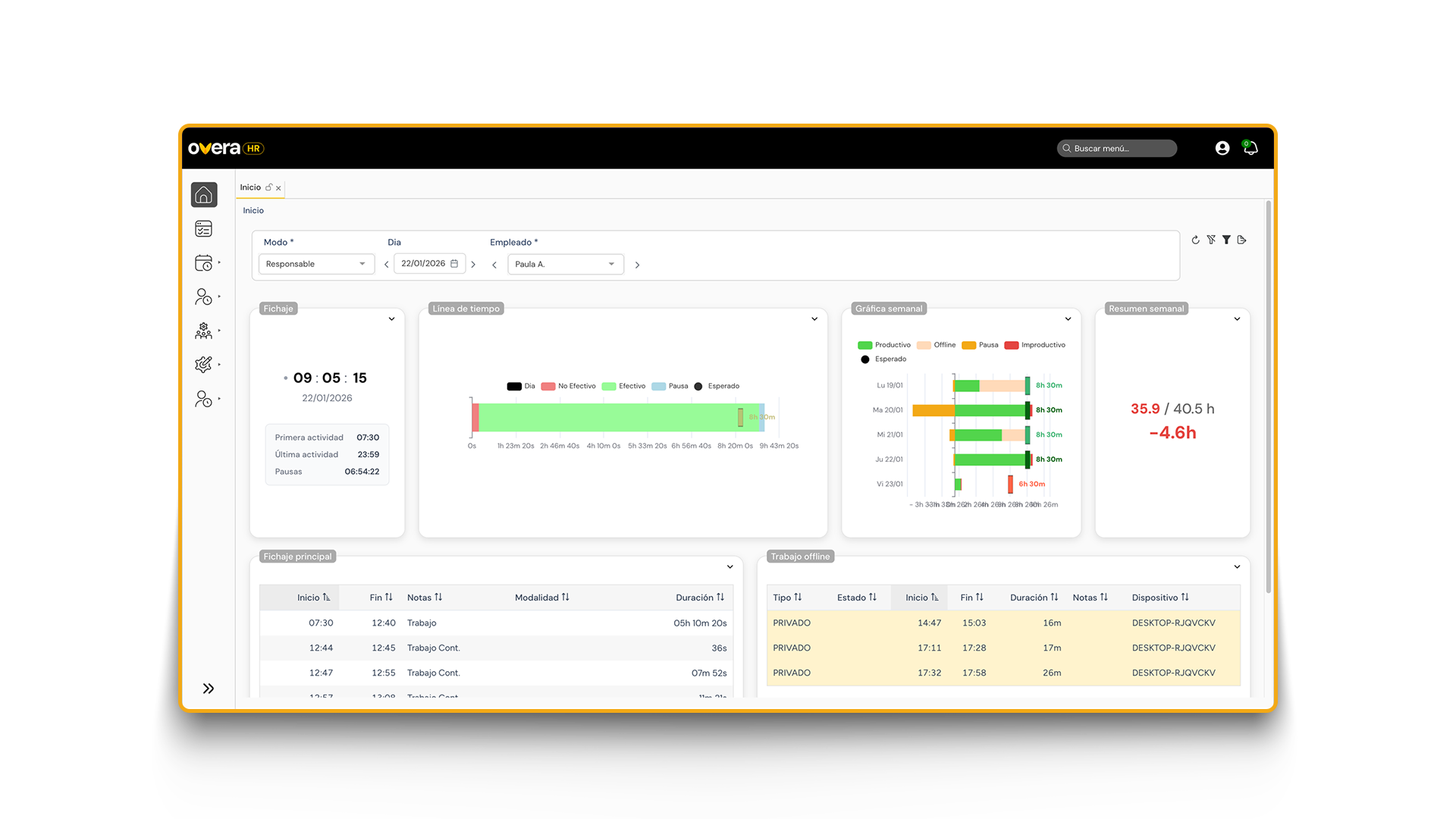Open the checklist sidebar icon
Screen dimensions: 1456x819
203,229
